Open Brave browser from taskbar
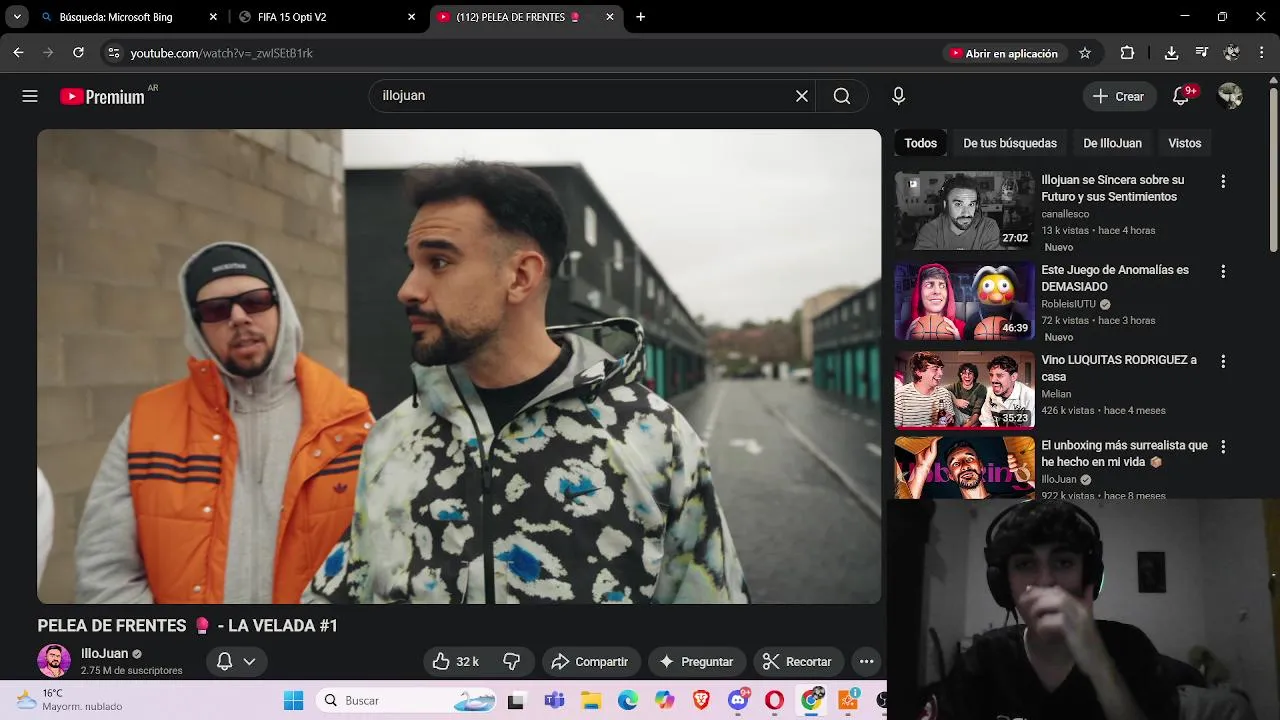This screenshot has width=1280, height=720. click(701, 701)
